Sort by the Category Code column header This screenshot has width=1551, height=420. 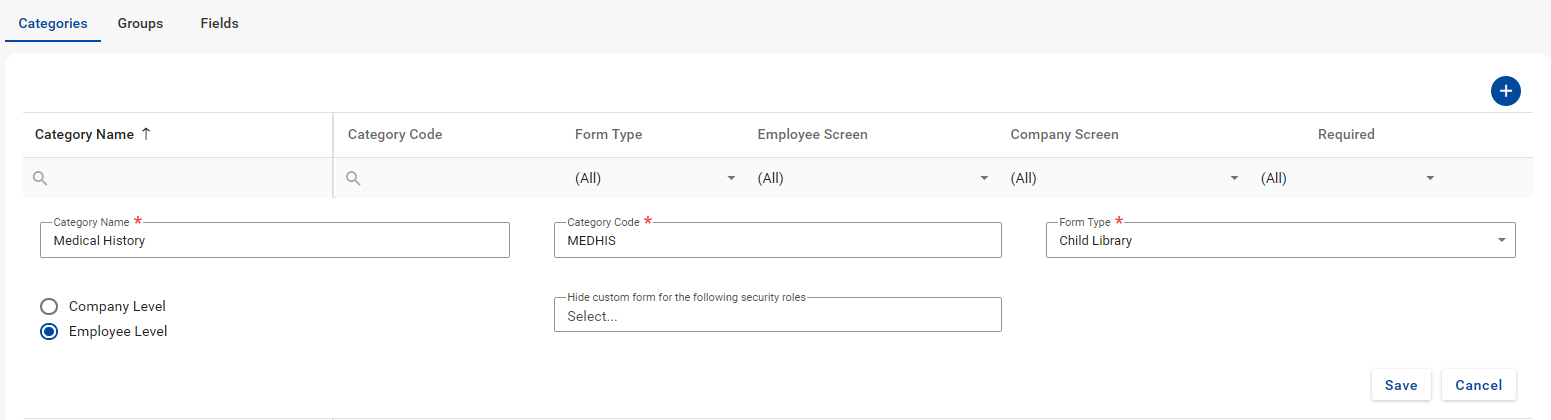pyautogui.click(x=395, y=134)
